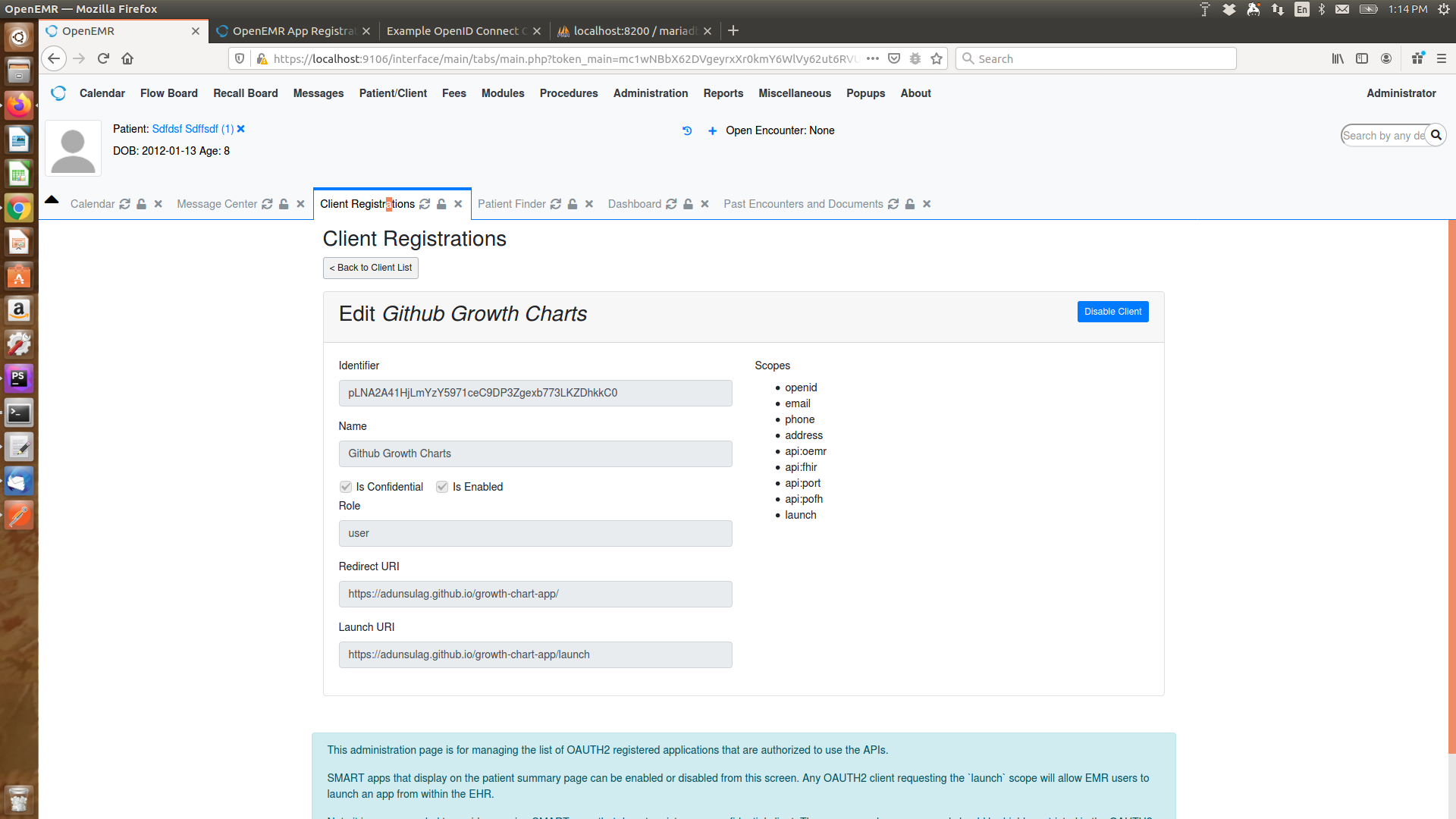Switch to the Message Center tab
Viewport: 1456px width, 819px height.
coord(217,204)
